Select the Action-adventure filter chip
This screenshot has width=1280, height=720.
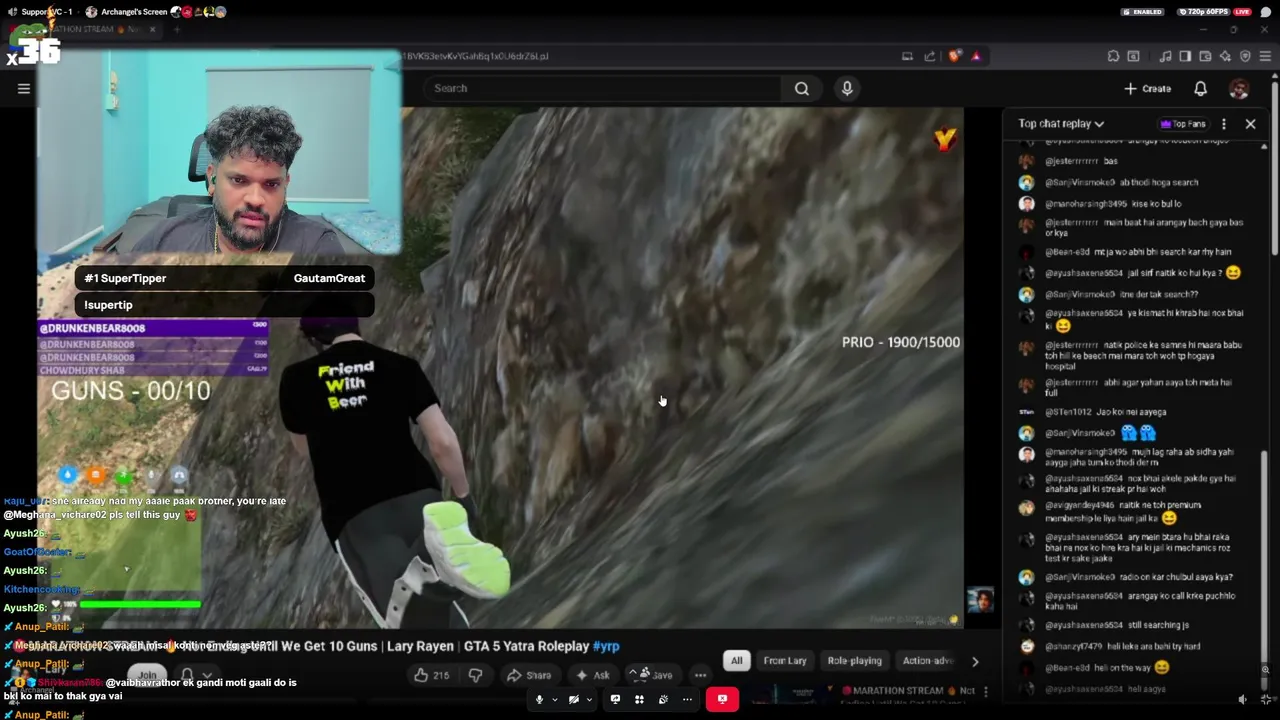[x=928, y=661]
